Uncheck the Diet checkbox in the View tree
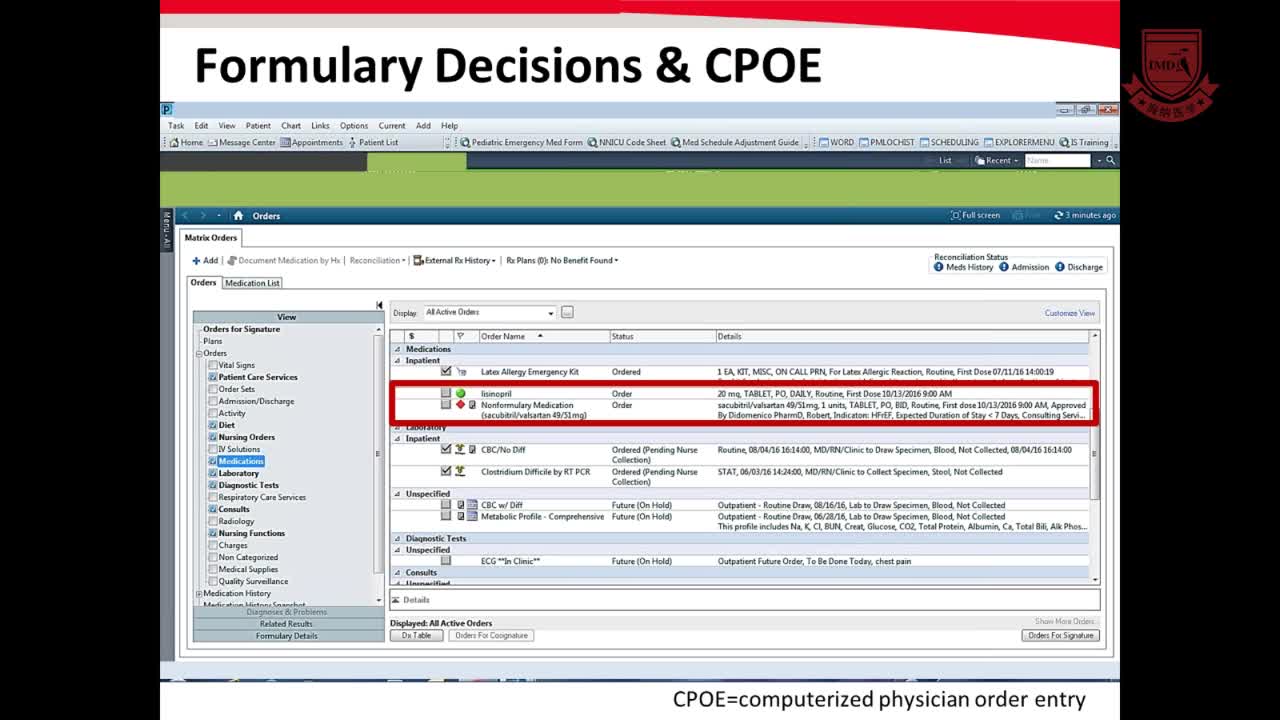The width and height of the screenshot is (1280, 720). pos(213,426)
